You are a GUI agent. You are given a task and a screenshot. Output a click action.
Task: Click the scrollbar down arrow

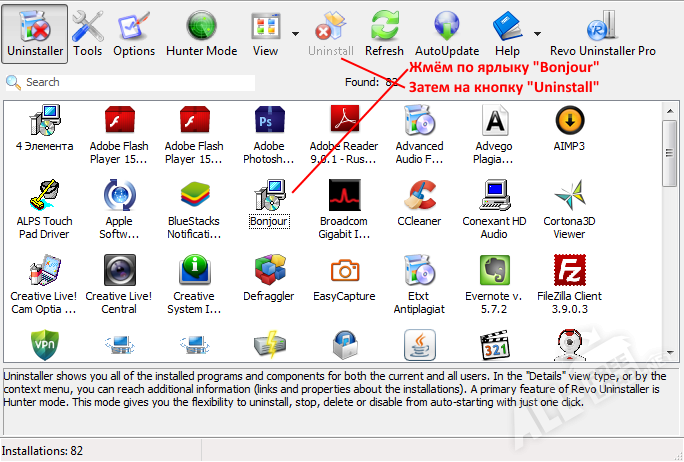[x=672, y=354]
